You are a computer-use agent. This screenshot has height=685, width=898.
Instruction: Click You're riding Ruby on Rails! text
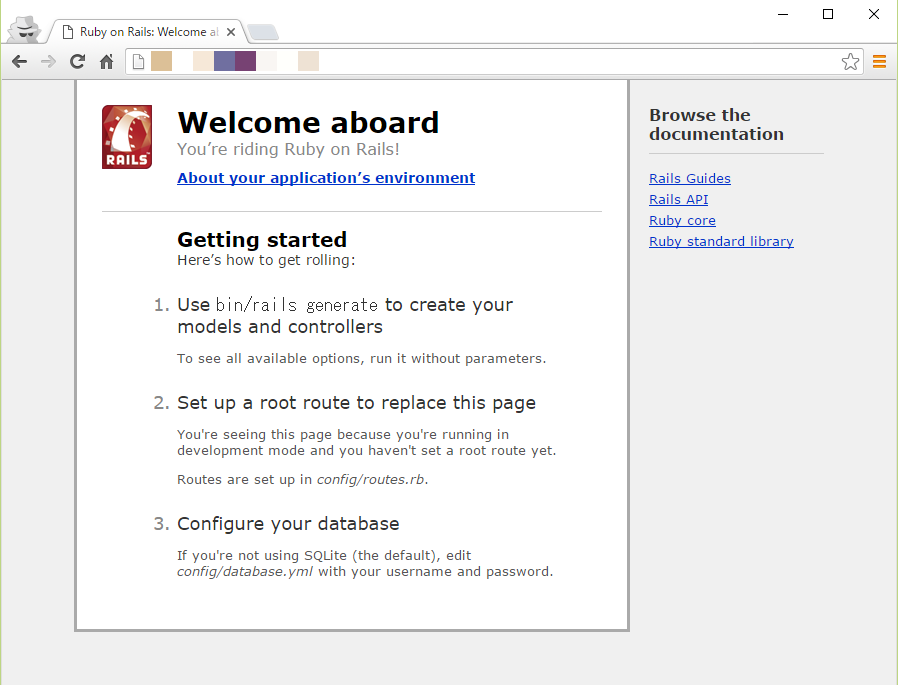tap(288, 149)
